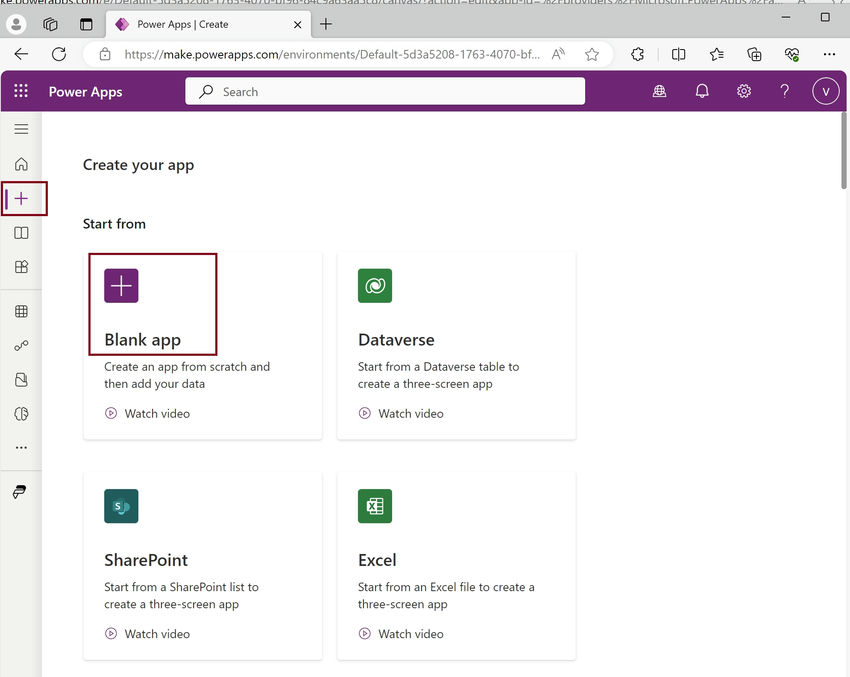Click the green Dataverse icon
Screen dimensions: 850x677
click(375, 286)
